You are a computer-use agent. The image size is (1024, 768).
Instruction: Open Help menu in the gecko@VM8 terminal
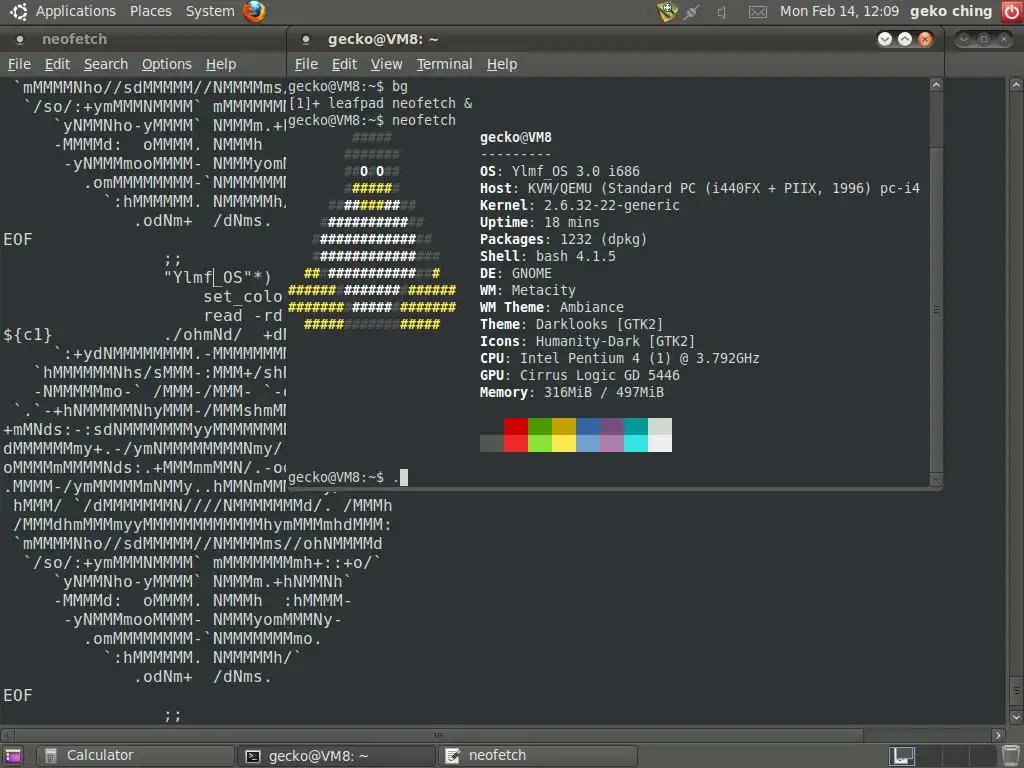(502, 64)
